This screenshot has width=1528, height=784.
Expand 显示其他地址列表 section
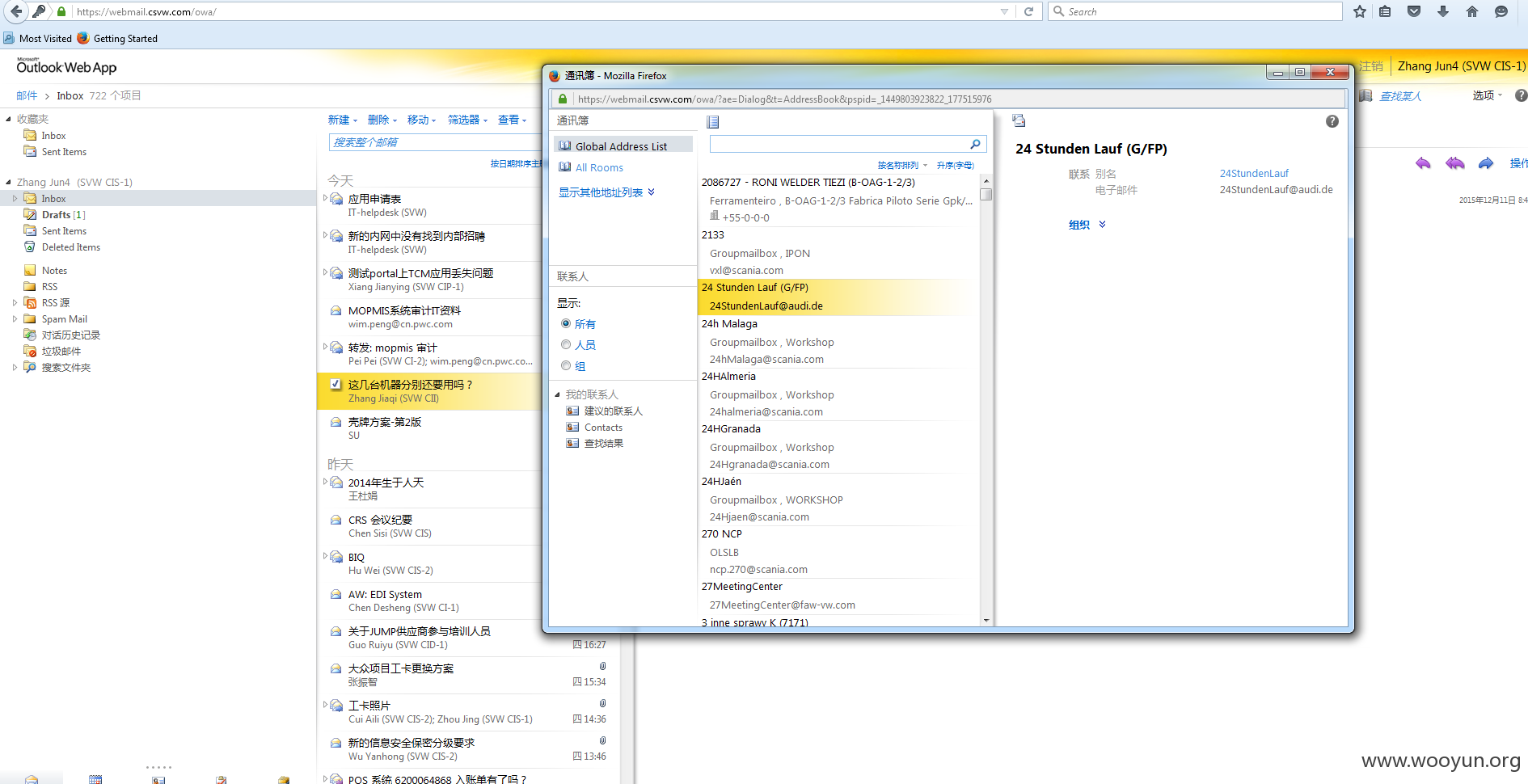606,192
